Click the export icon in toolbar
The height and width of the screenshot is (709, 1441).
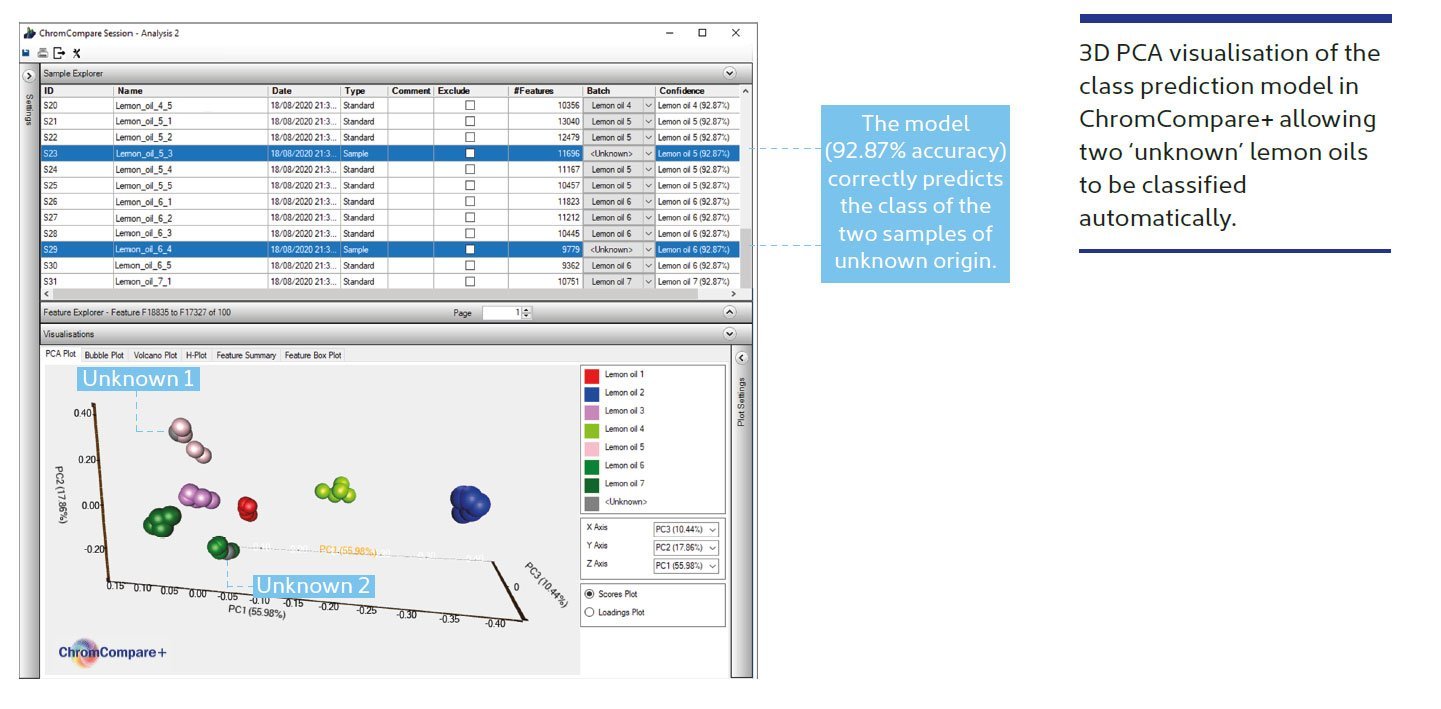coord(59,53)
